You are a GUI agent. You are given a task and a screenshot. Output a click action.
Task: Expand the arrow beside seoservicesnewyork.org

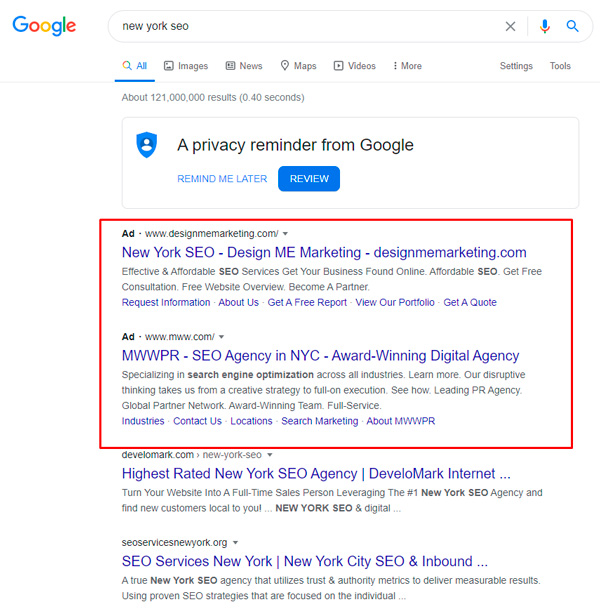coord(235,543)
